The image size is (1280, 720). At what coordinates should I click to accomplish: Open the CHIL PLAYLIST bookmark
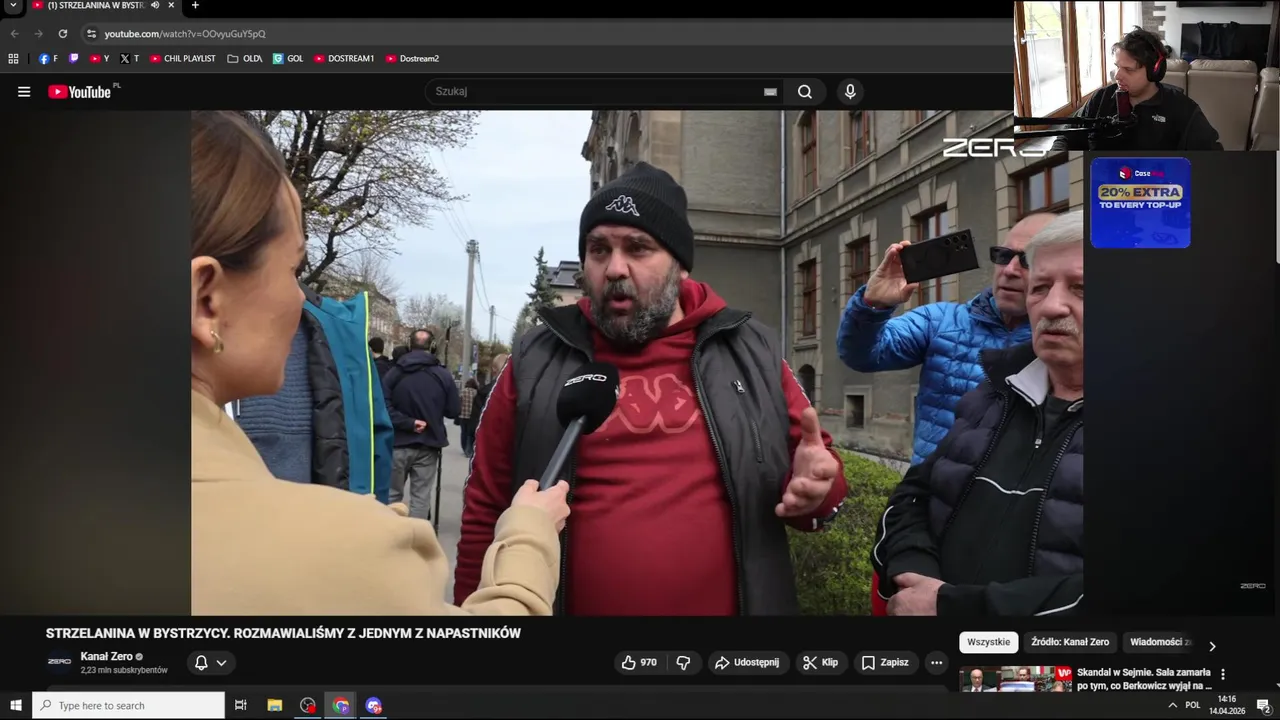pos(183,59)
